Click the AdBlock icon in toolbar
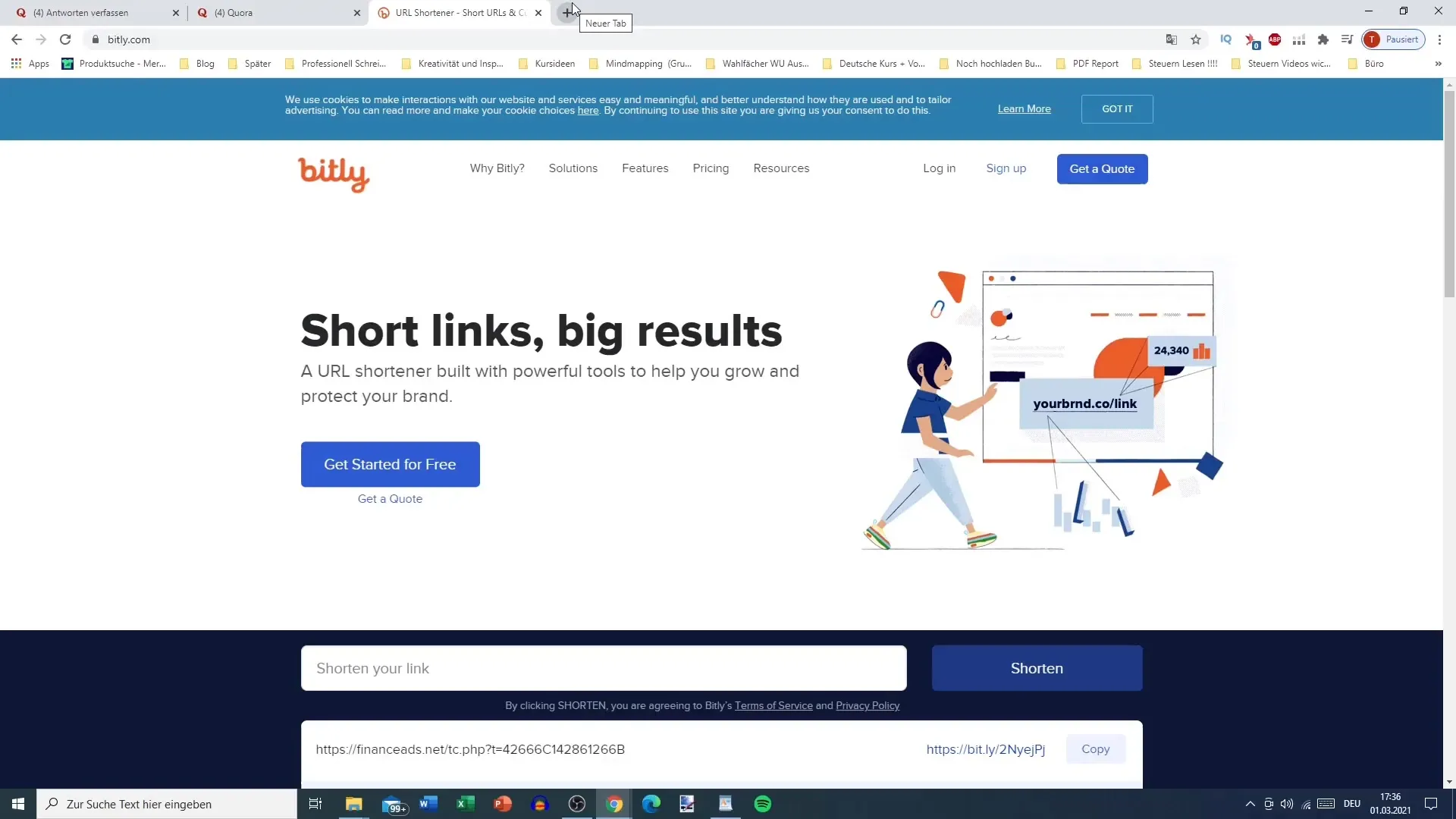This screenshot has height=819, width=1456. click(1276, 39)
